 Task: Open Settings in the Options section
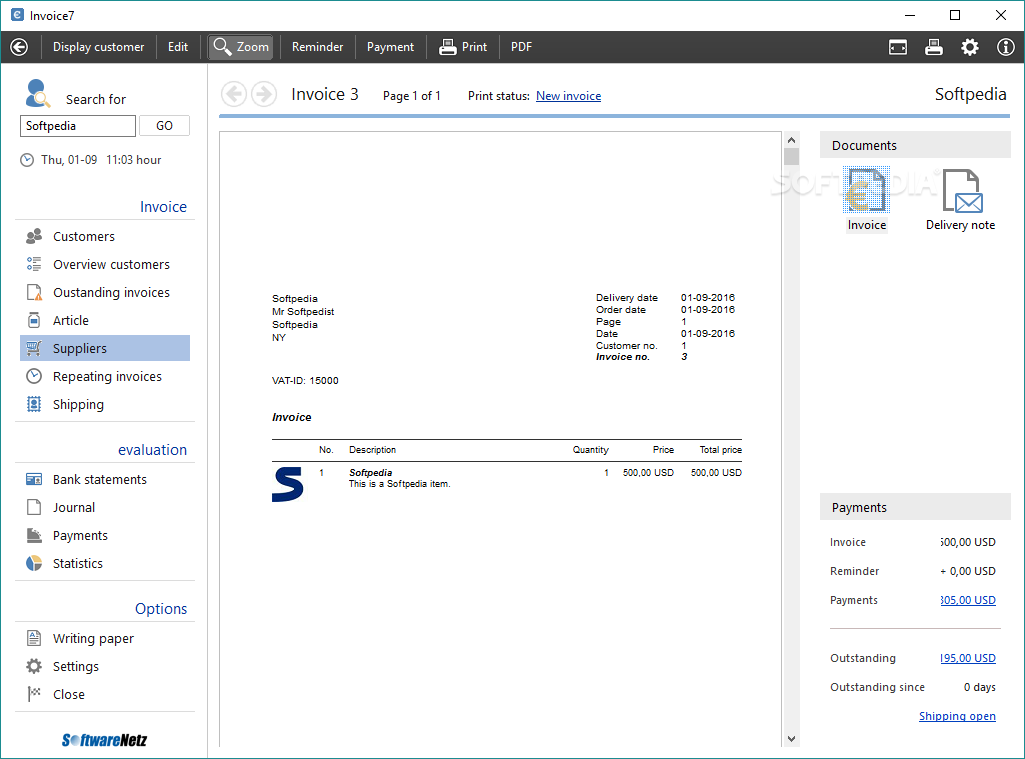(76, 667)
